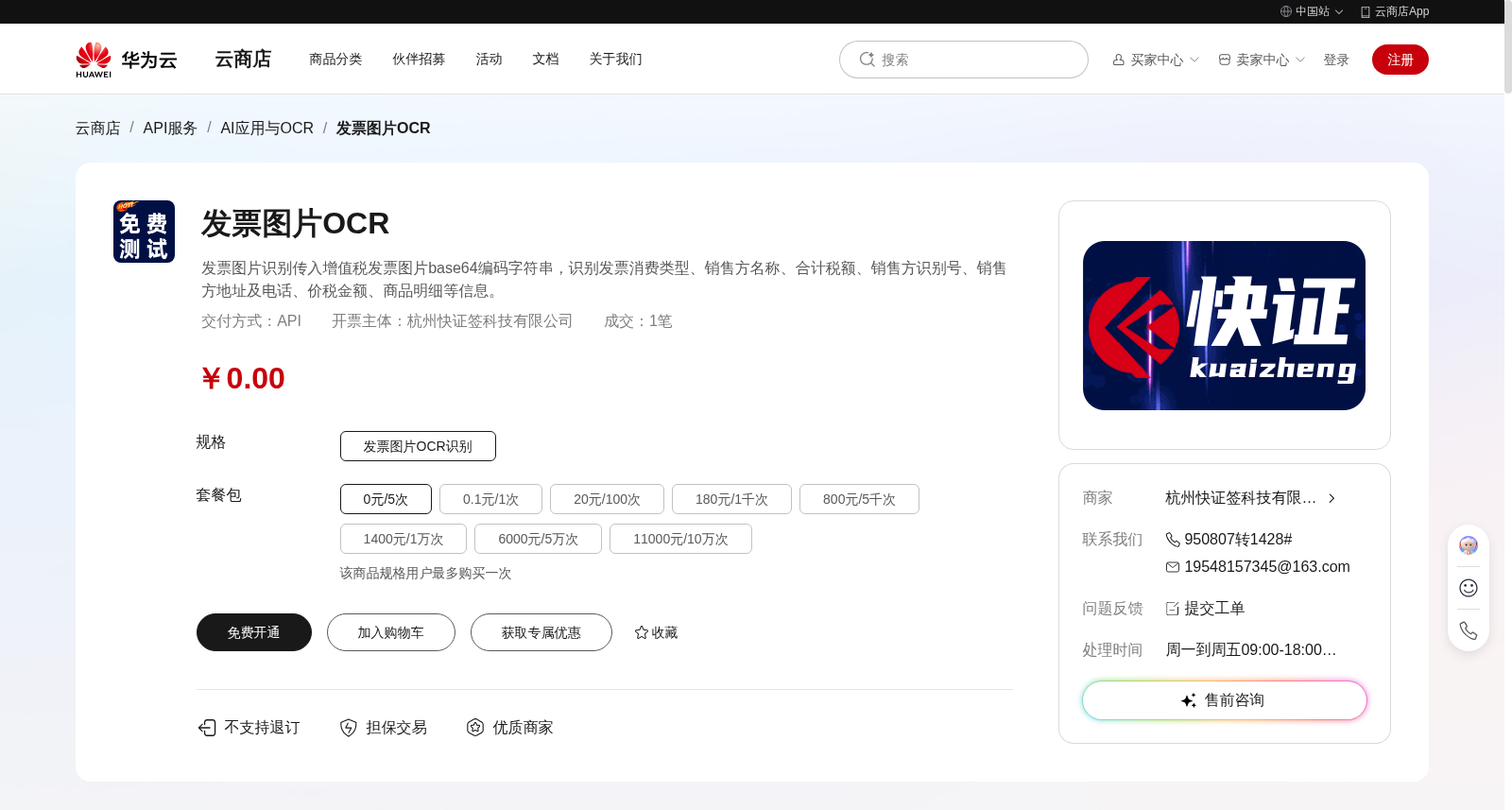
Task: Click the email 19548157345@163.com
Action: (1267, 567)
